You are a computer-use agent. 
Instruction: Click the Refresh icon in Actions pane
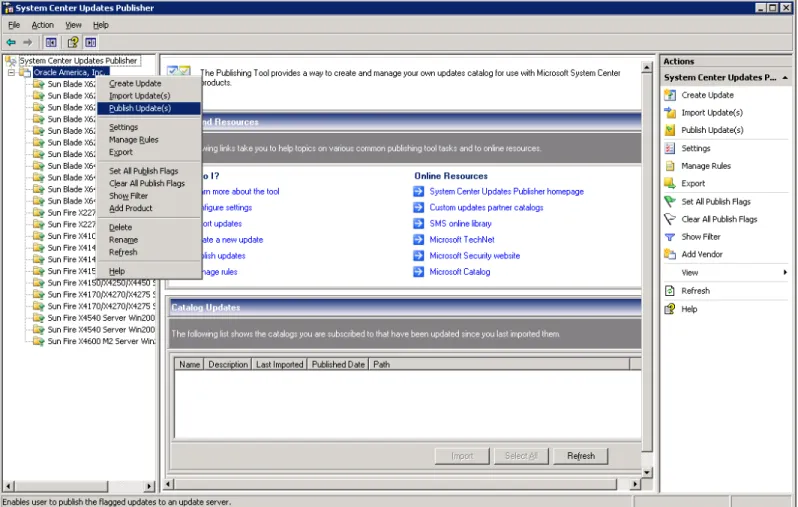click(670, 291)
